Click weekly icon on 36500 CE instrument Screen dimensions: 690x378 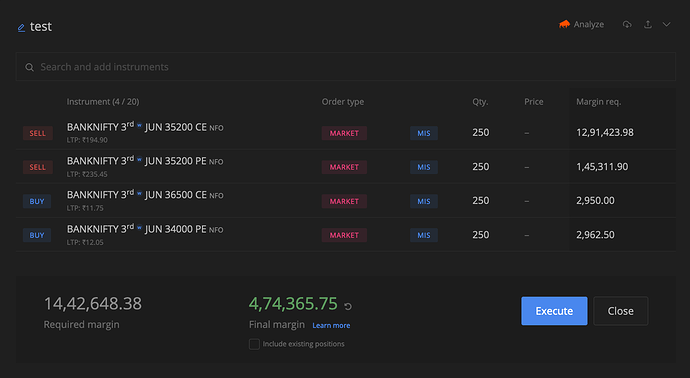click(139, 193)
